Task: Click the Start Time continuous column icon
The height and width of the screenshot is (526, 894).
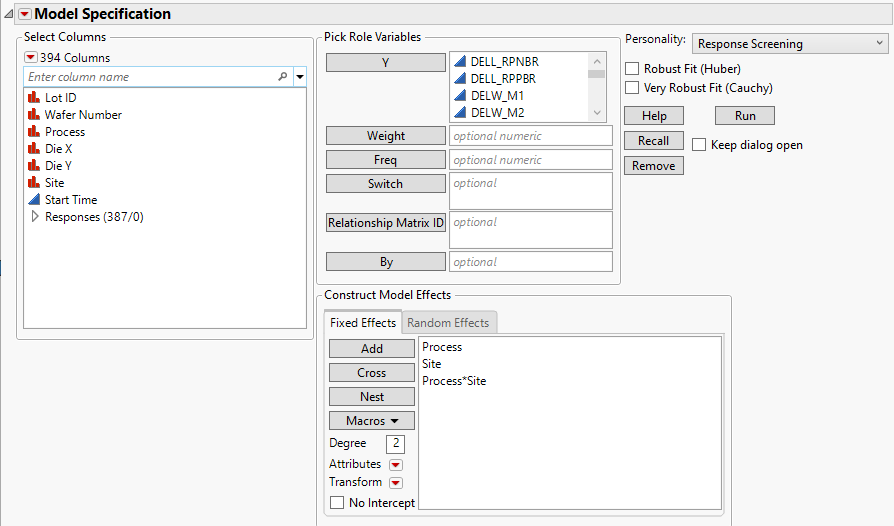Action: pos(34,200)
